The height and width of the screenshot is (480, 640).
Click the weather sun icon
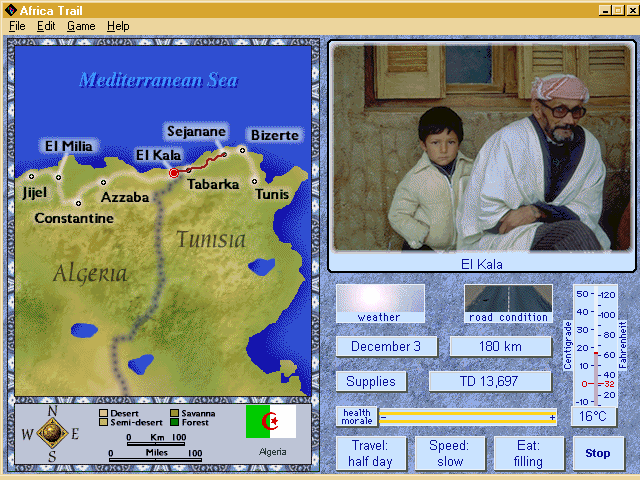click(x=380, y=299)
